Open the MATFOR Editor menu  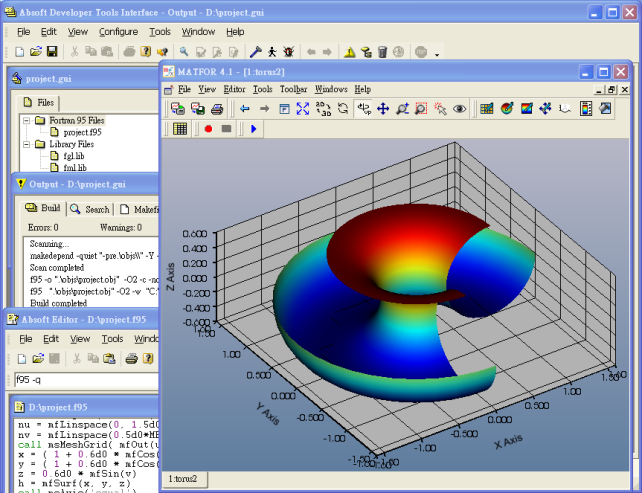pyautogui.click(x=234, y=89)
